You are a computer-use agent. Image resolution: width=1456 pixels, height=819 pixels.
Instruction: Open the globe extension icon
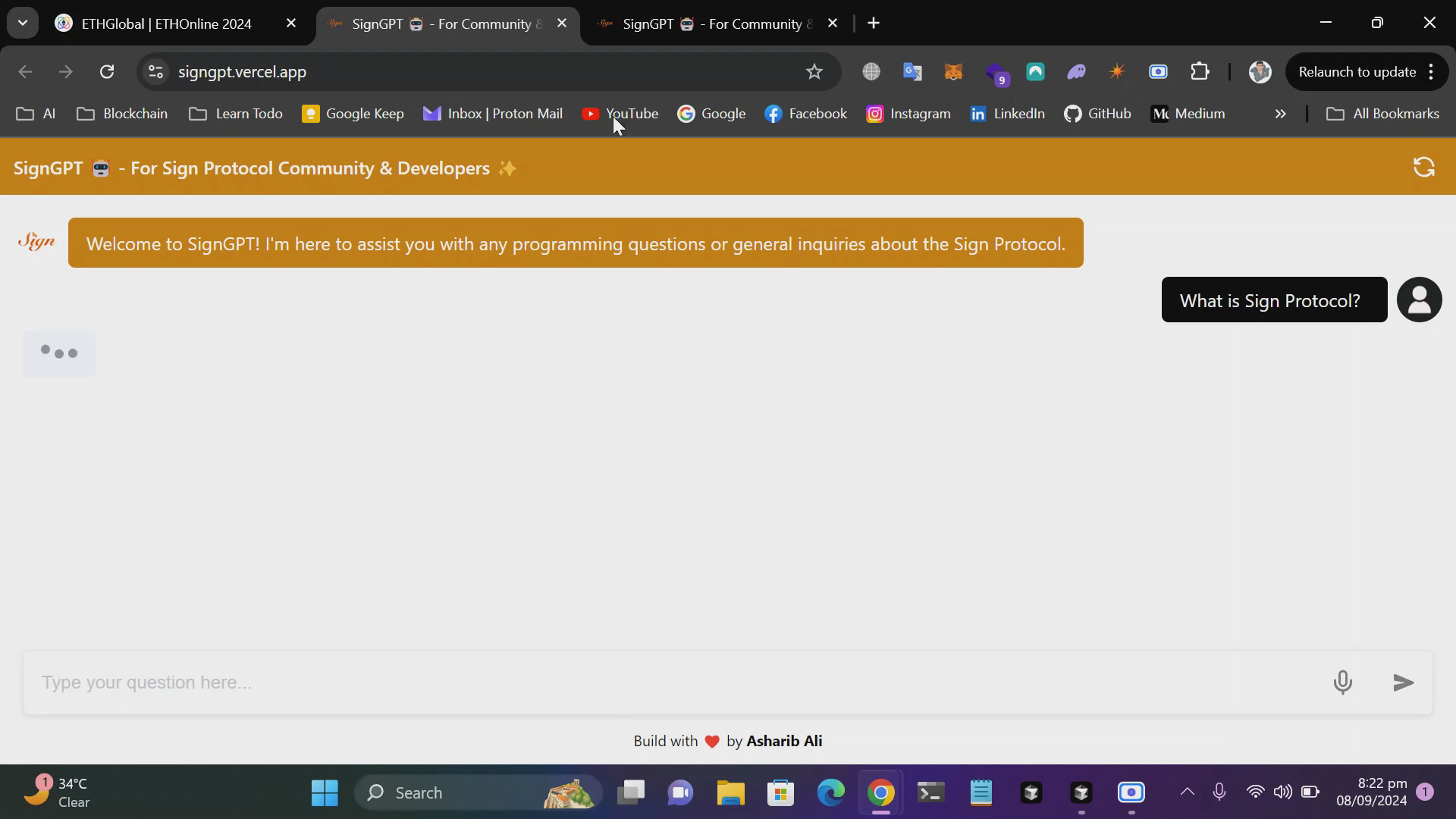[871, 72]
